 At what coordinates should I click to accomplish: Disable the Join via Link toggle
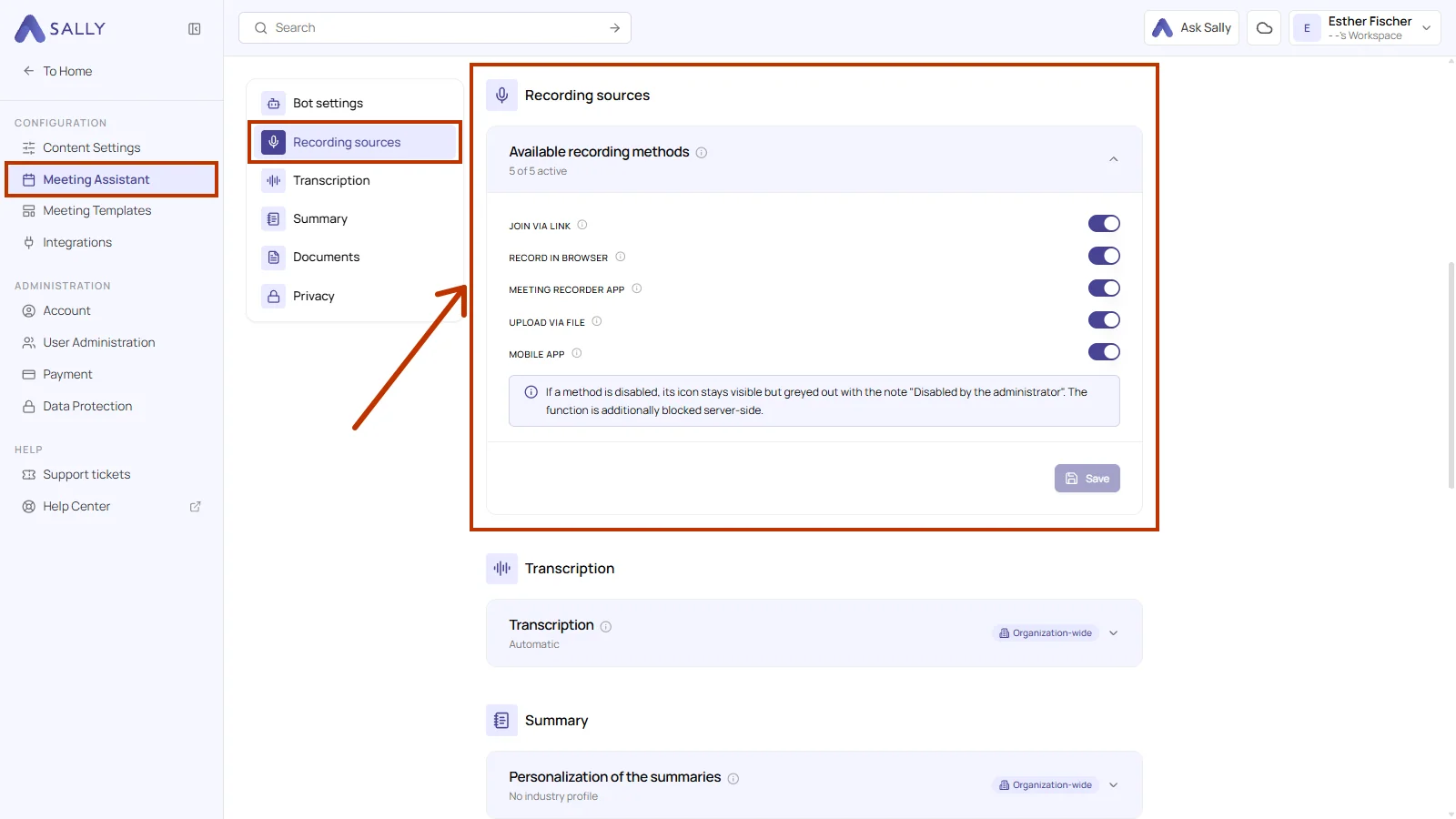pyautogui.click(x=1104, y=224)
